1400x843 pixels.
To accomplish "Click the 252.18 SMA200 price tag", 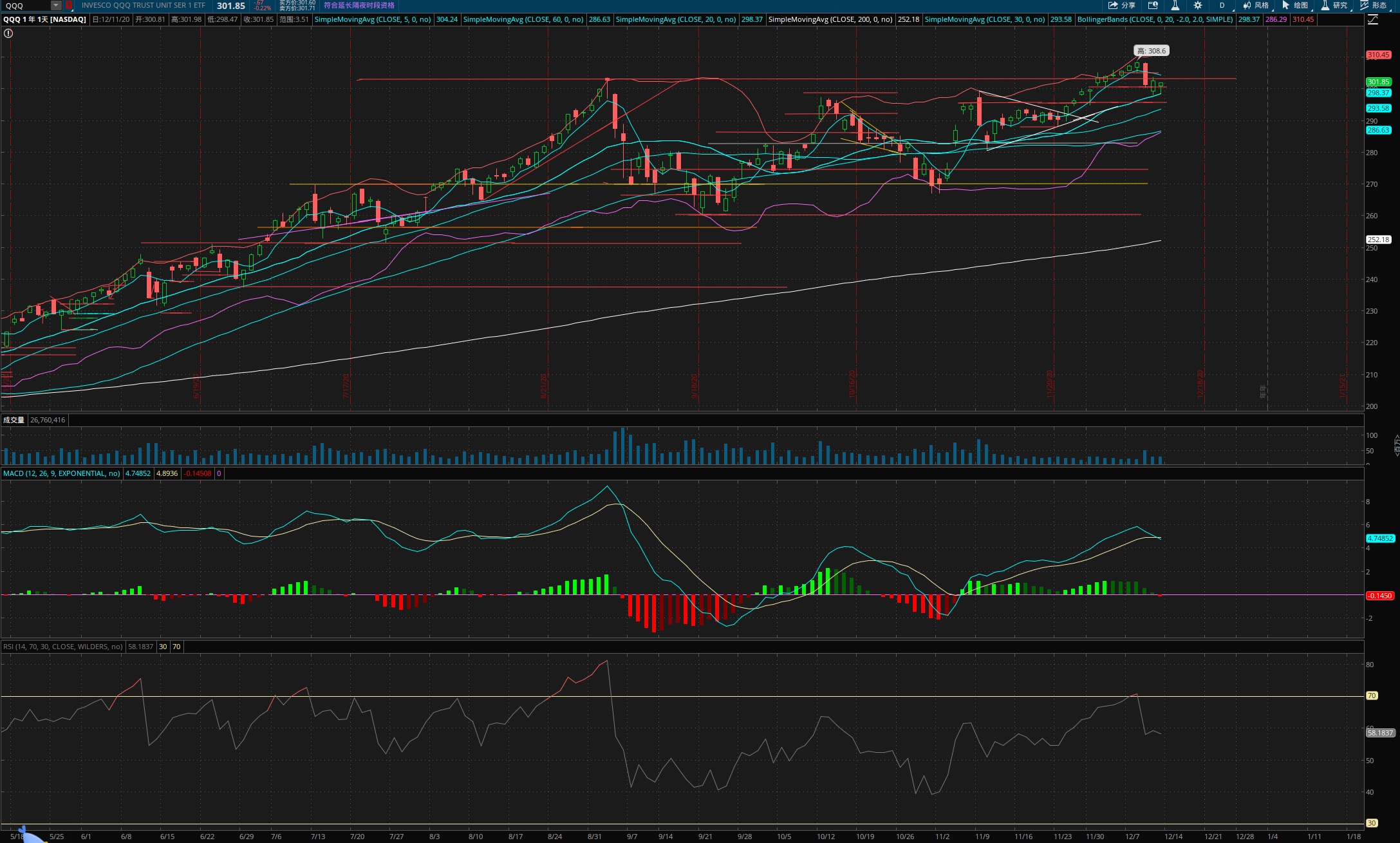I will click(x=1379, y=240).
